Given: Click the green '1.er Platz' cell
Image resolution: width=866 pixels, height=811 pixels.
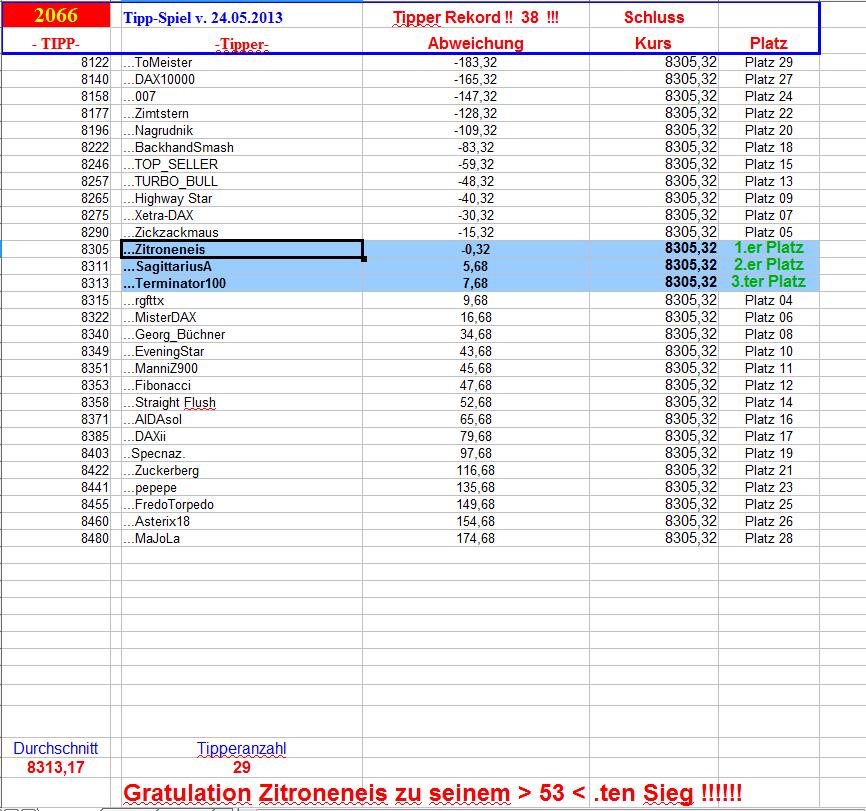Looking at the screenshot, I should [768, 248].
